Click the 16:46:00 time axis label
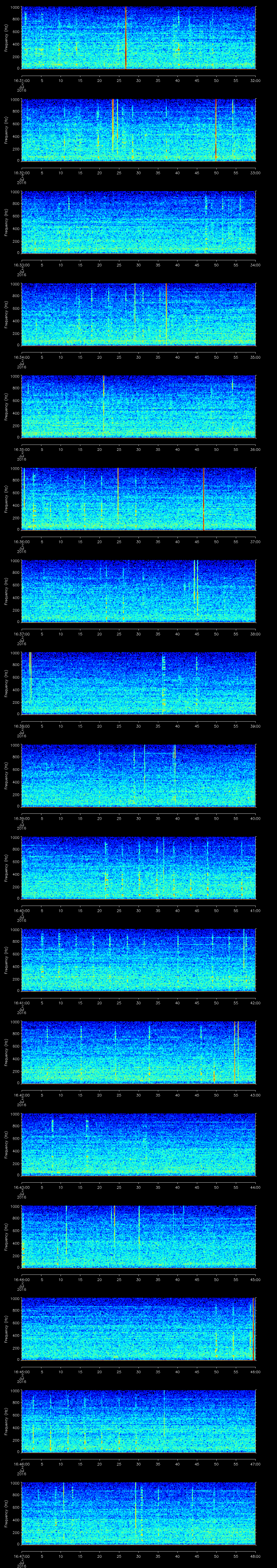277x1568 pixels. pos(22,1464)
